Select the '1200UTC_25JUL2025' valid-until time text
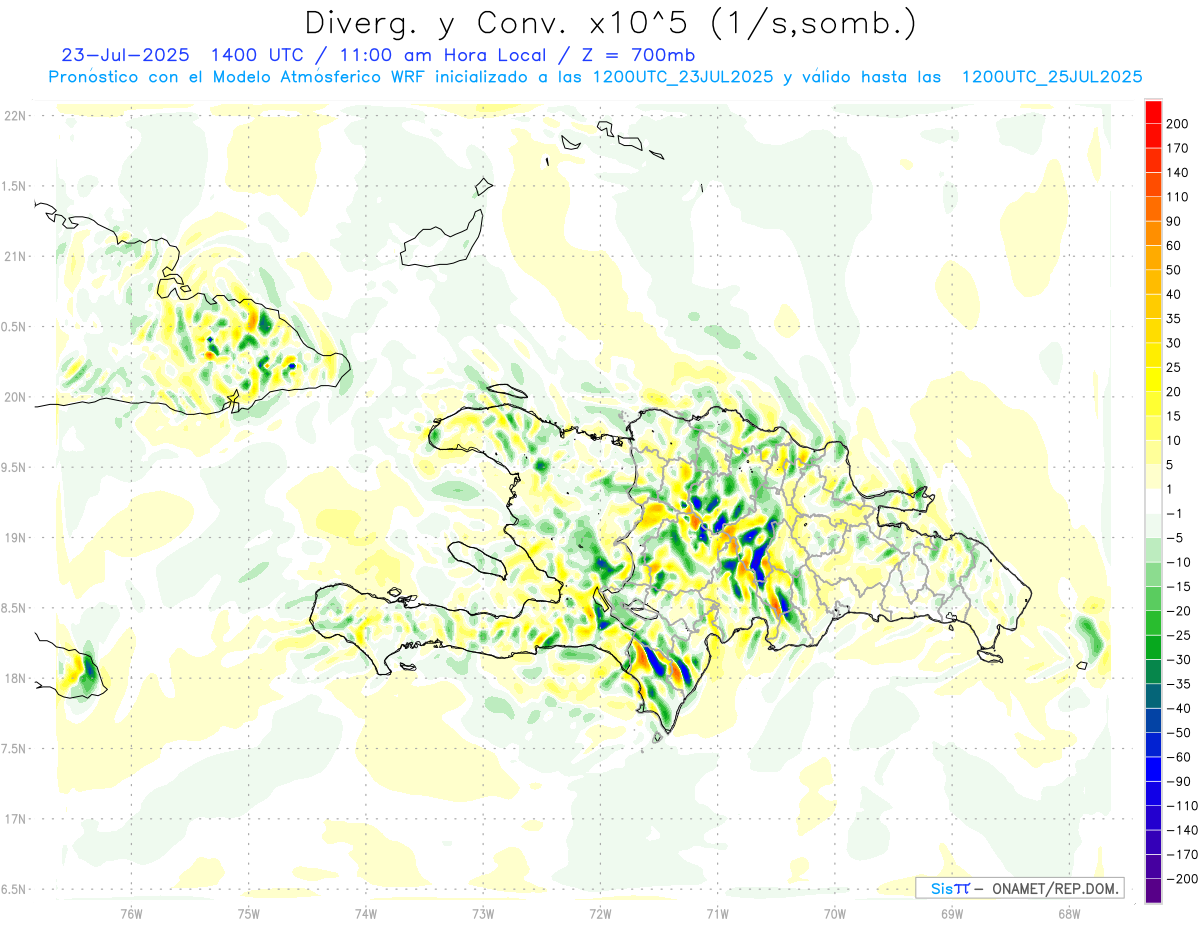The width and height of the screenshot is (1200, 927). click(x=1052, y=77)
